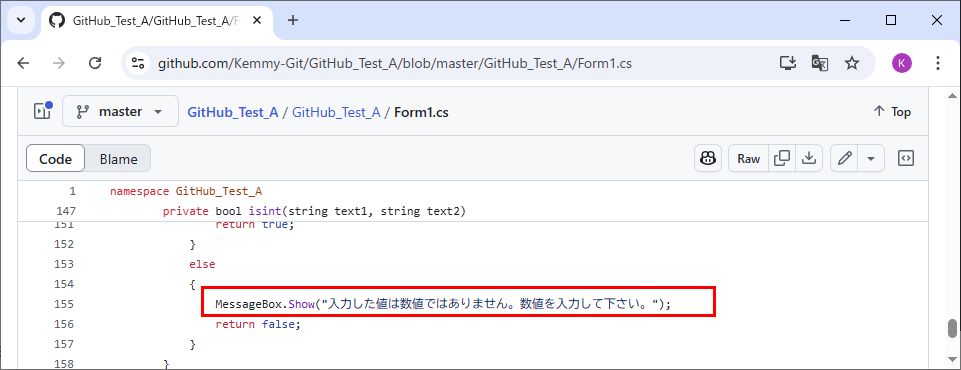The height and width of the screenshot is (370, 961).
Task: Open Google Translate page icon
Action: click(820, 63)
